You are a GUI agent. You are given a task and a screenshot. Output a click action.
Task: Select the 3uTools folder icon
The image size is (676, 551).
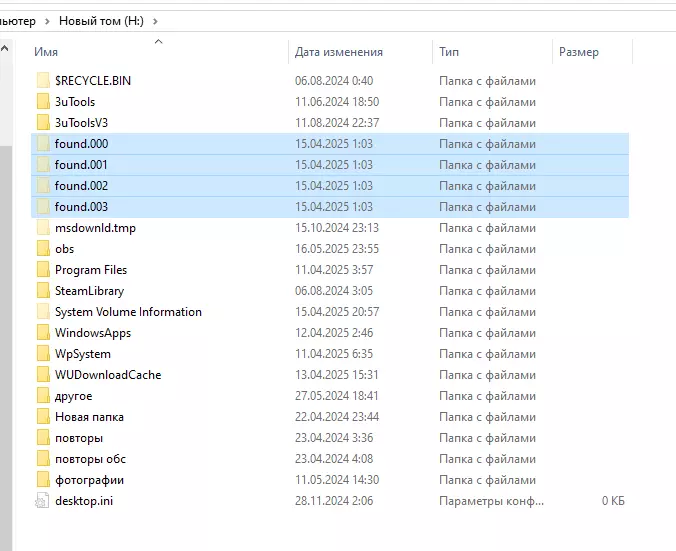43,102
